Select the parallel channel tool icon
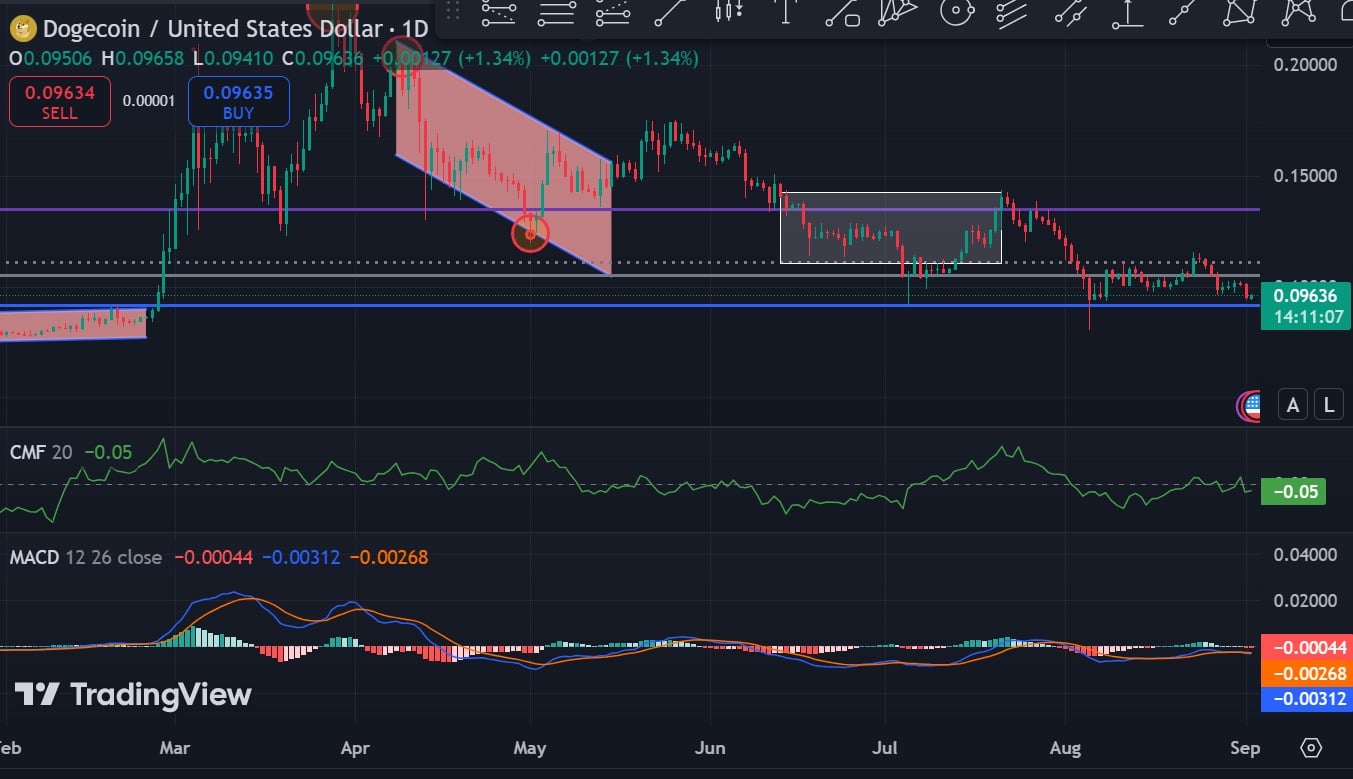This screenshot has height=779, width=1353. click(x=1071, y=12)
